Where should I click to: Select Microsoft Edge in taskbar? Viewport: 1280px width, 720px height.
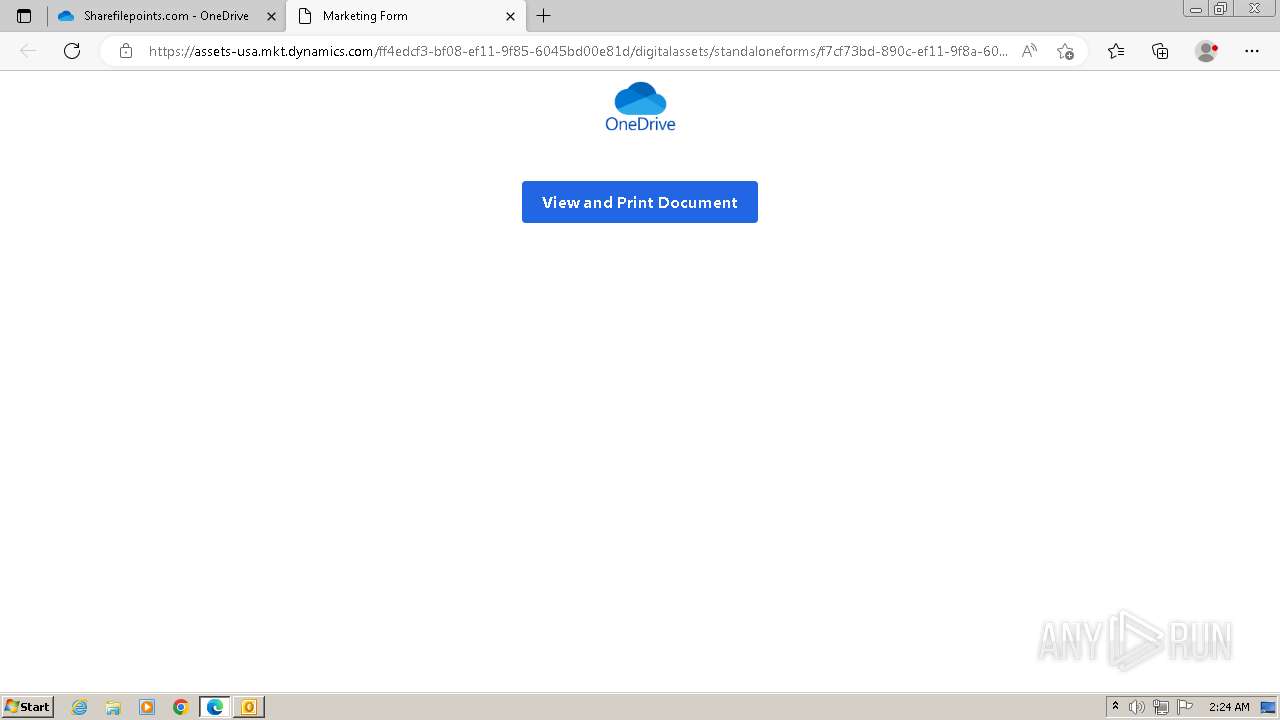pyautogui.click(x=215, y=707)
